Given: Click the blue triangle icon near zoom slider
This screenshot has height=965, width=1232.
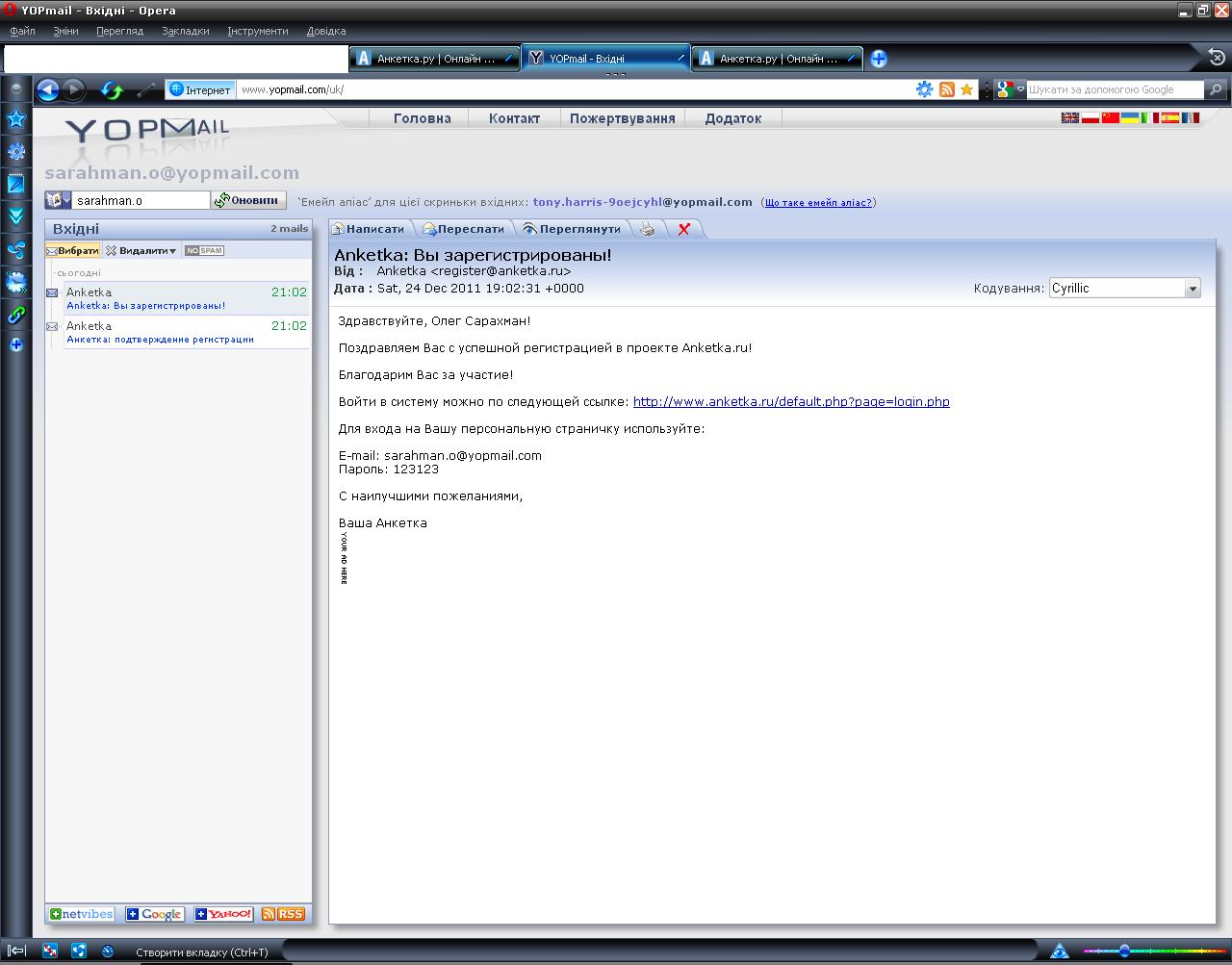Looking at the screenshot, I should click(1060, 952).
